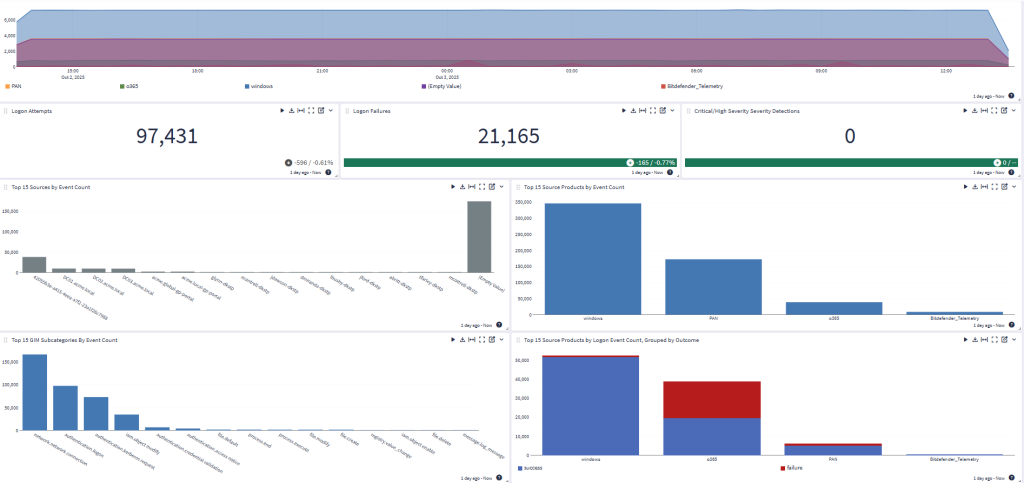The width and height of the screenshot is (1024, 483).
Task: Click PAN orange legend swatch in top chart
Action: pyautogui.click(x=7, y=86)
